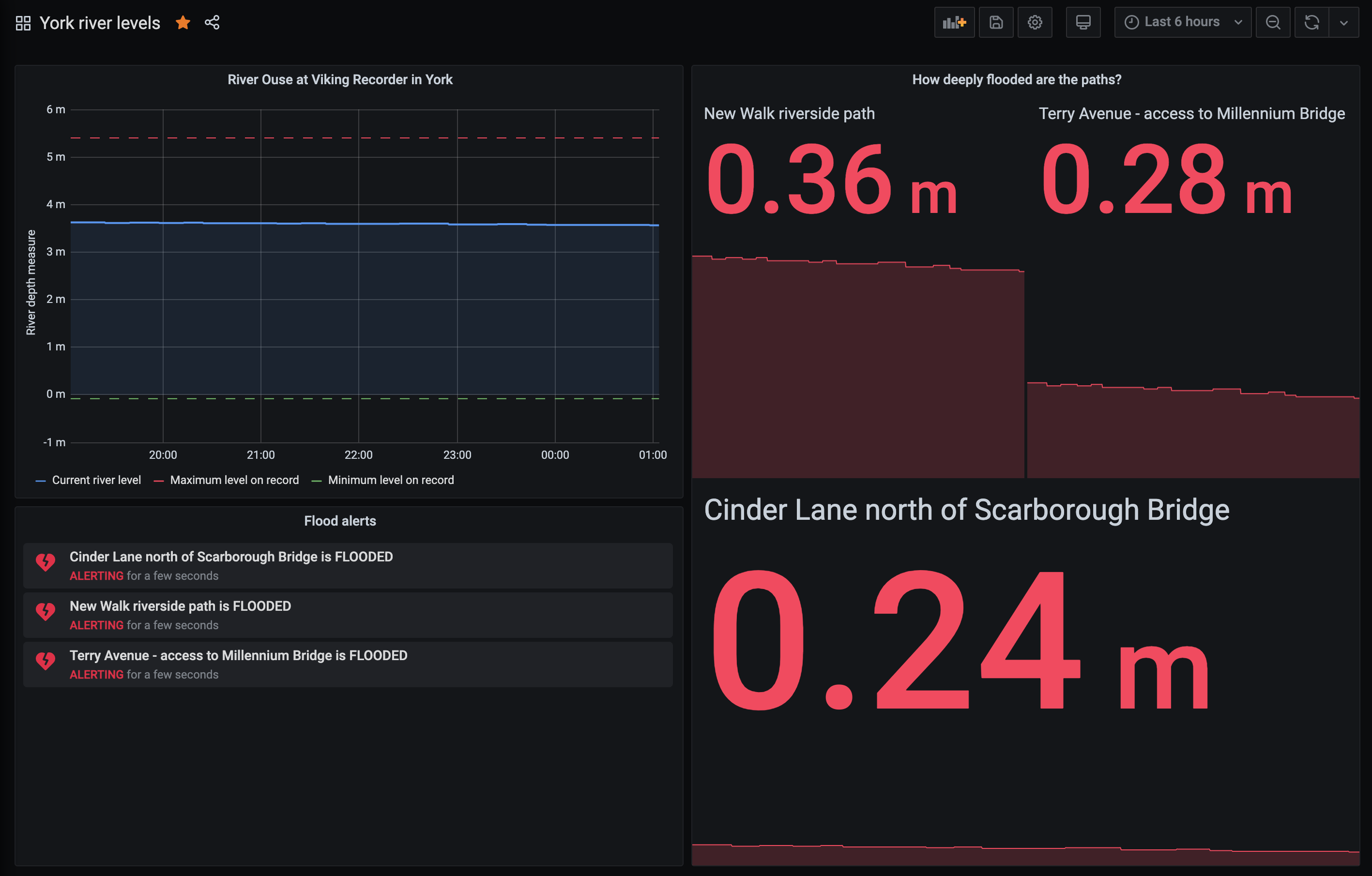Image resolution: width=1372 pixels, height=876 pixels.
Task: Click the 22:00 x-axis time label
Action: [x=358, y=455]
